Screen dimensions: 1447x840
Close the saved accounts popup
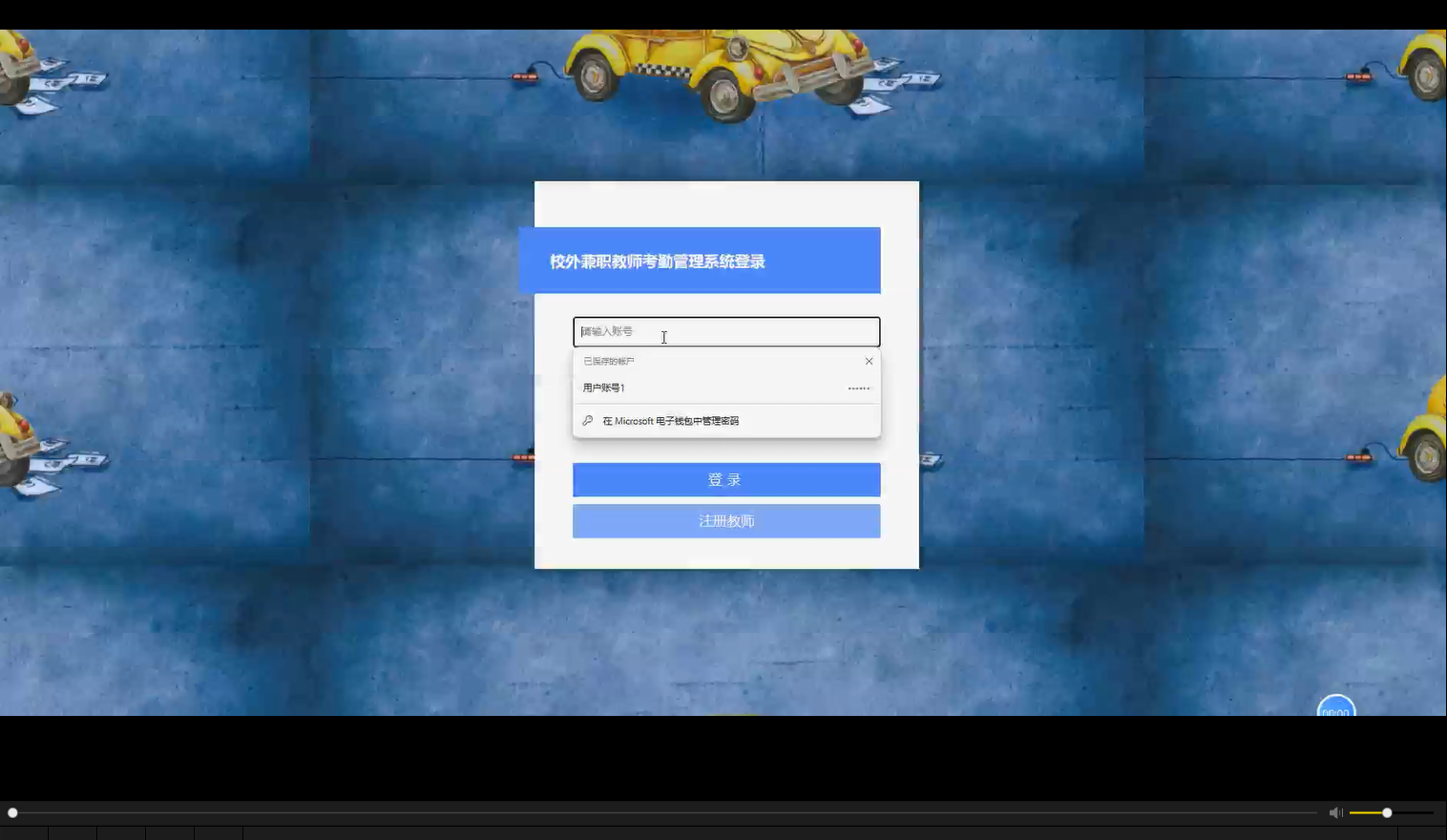click(869, 361)
